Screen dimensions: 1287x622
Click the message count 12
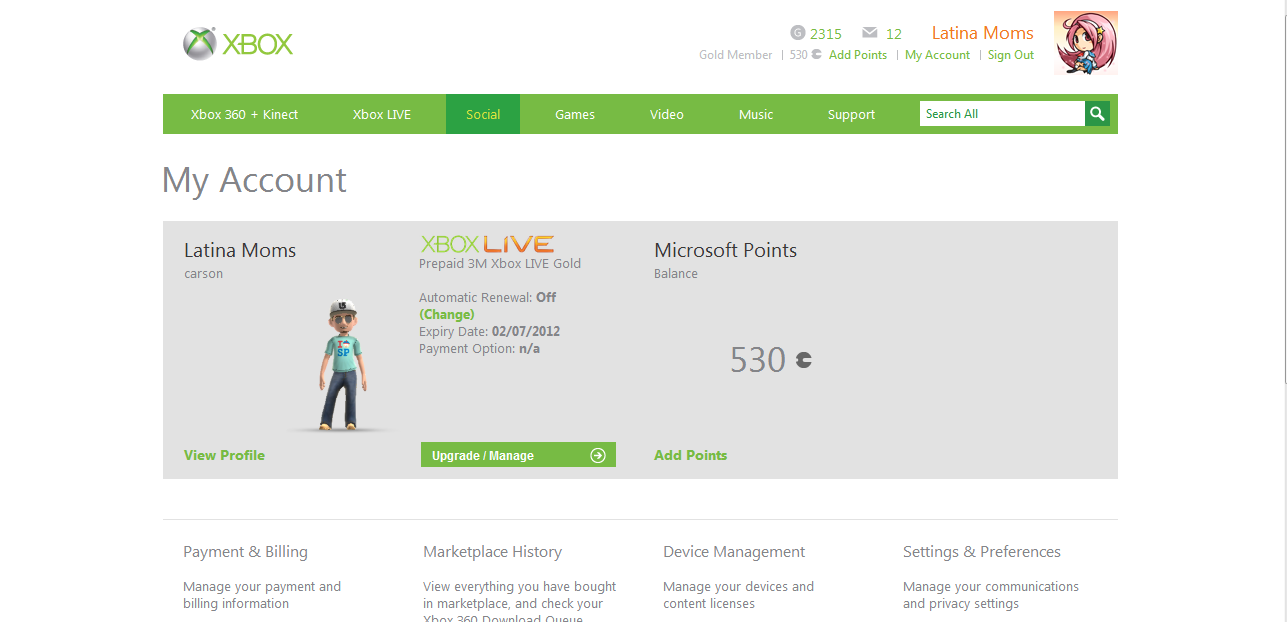point(894,33)
